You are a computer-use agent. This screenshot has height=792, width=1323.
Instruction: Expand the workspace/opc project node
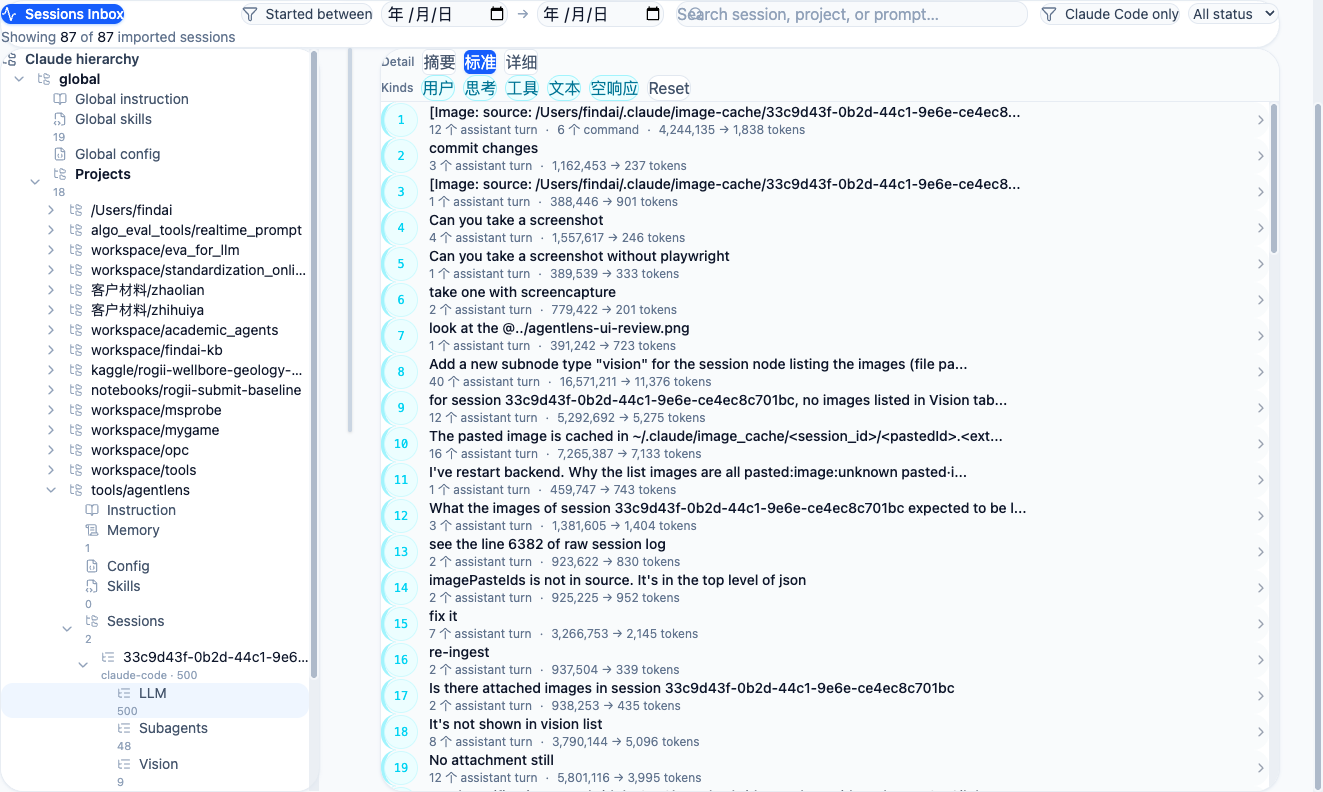[x=51, y=450]
